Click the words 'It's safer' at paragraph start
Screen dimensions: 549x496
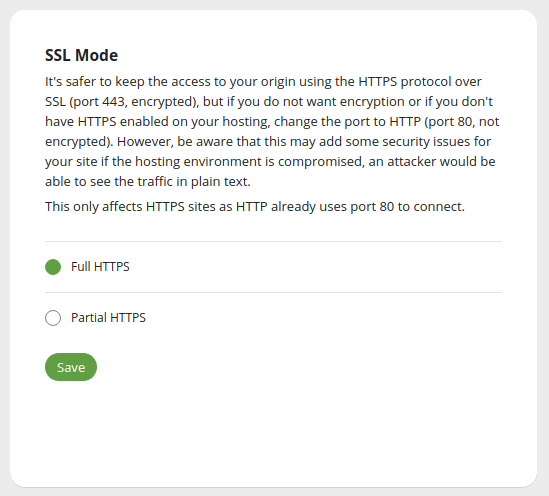(x=70, y=82)
